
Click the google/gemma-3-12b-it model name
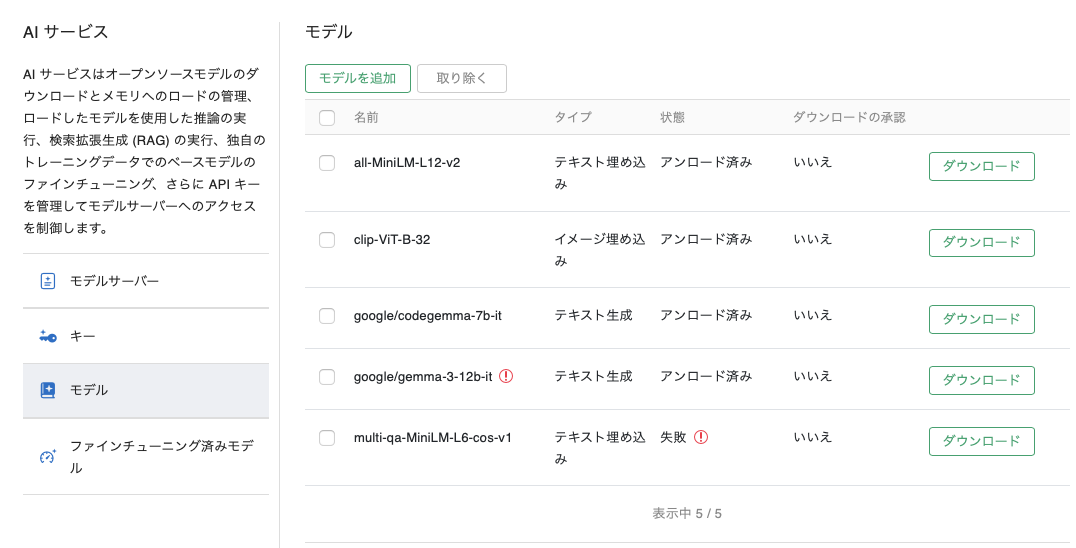click(x=423, y=377)
